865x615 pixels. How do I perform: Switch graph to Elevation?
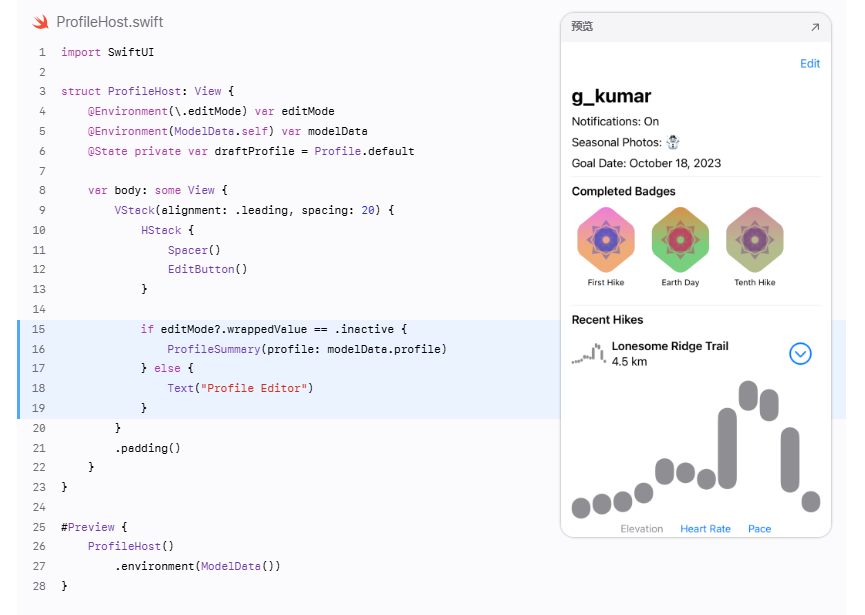tap(642, 528)
